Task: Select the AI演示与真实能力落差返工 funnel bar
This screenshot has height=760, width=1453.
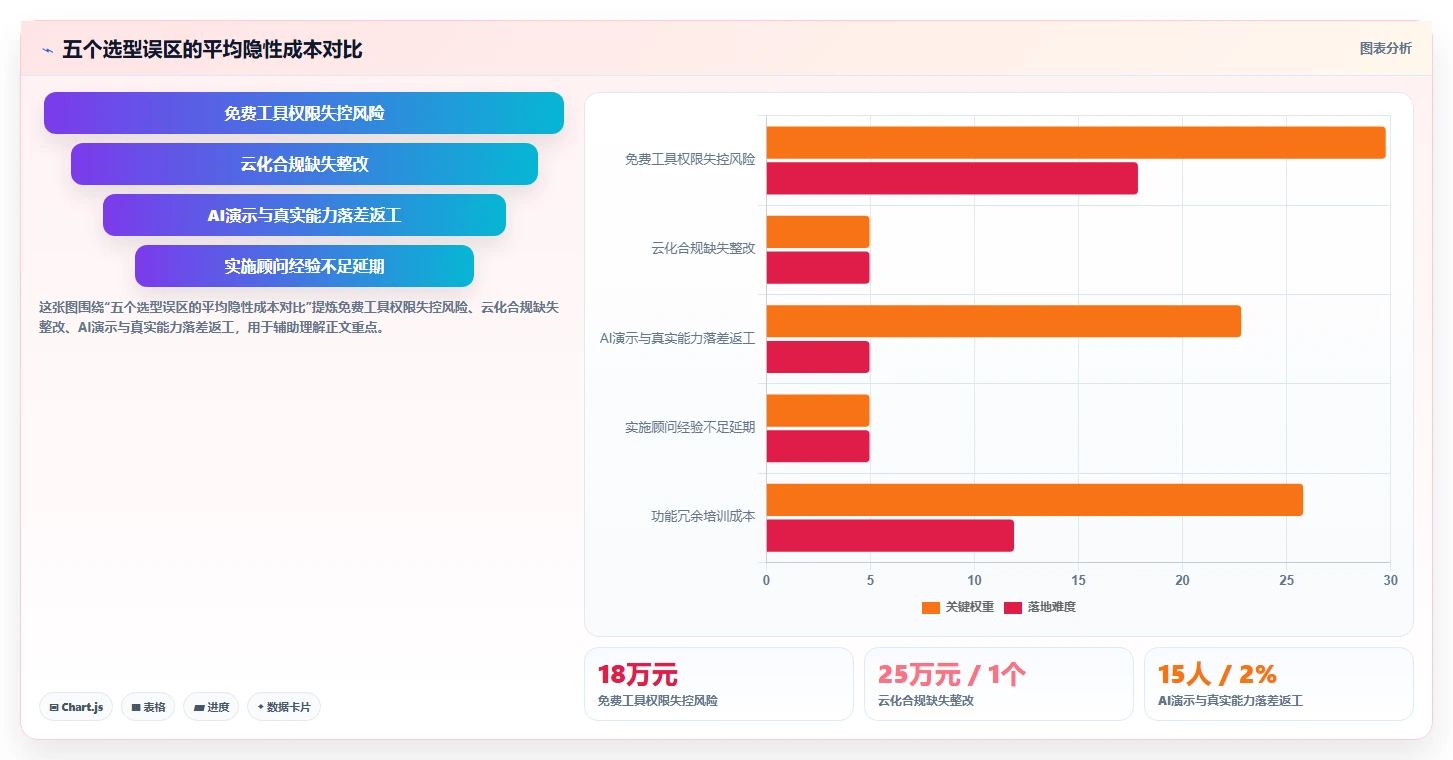Action: click(x=304, y=215)
